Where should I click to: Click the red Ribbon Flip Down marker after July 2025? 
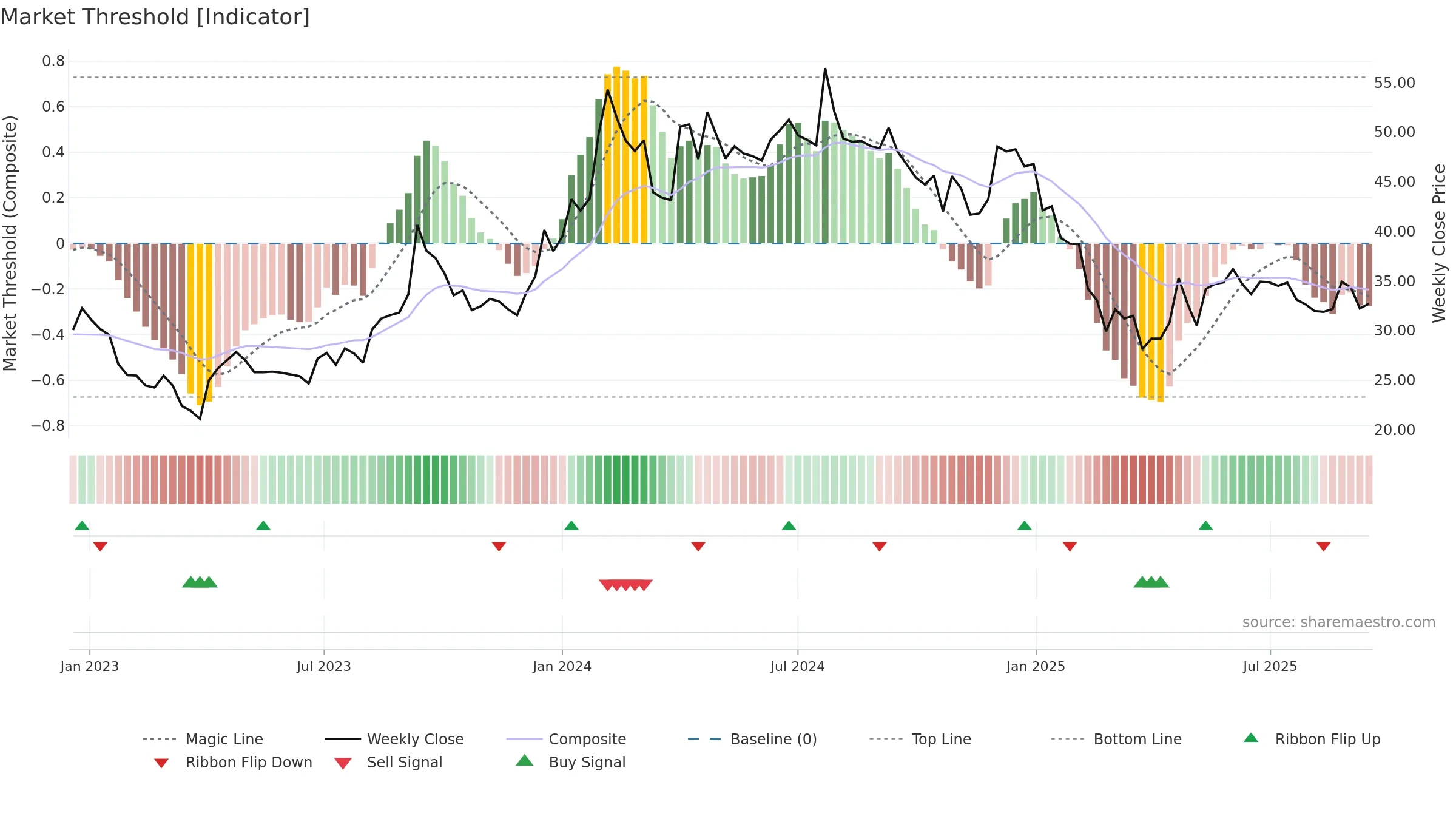tap(1324, 547)
